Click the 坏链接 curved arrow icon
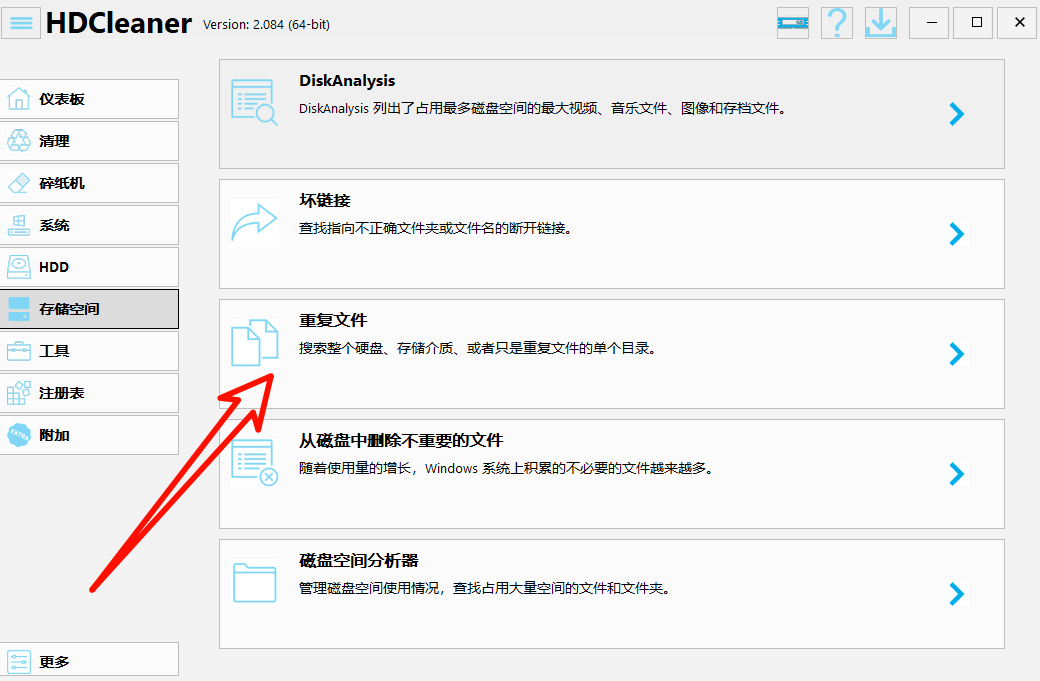1040x681 pixels. 254,222
